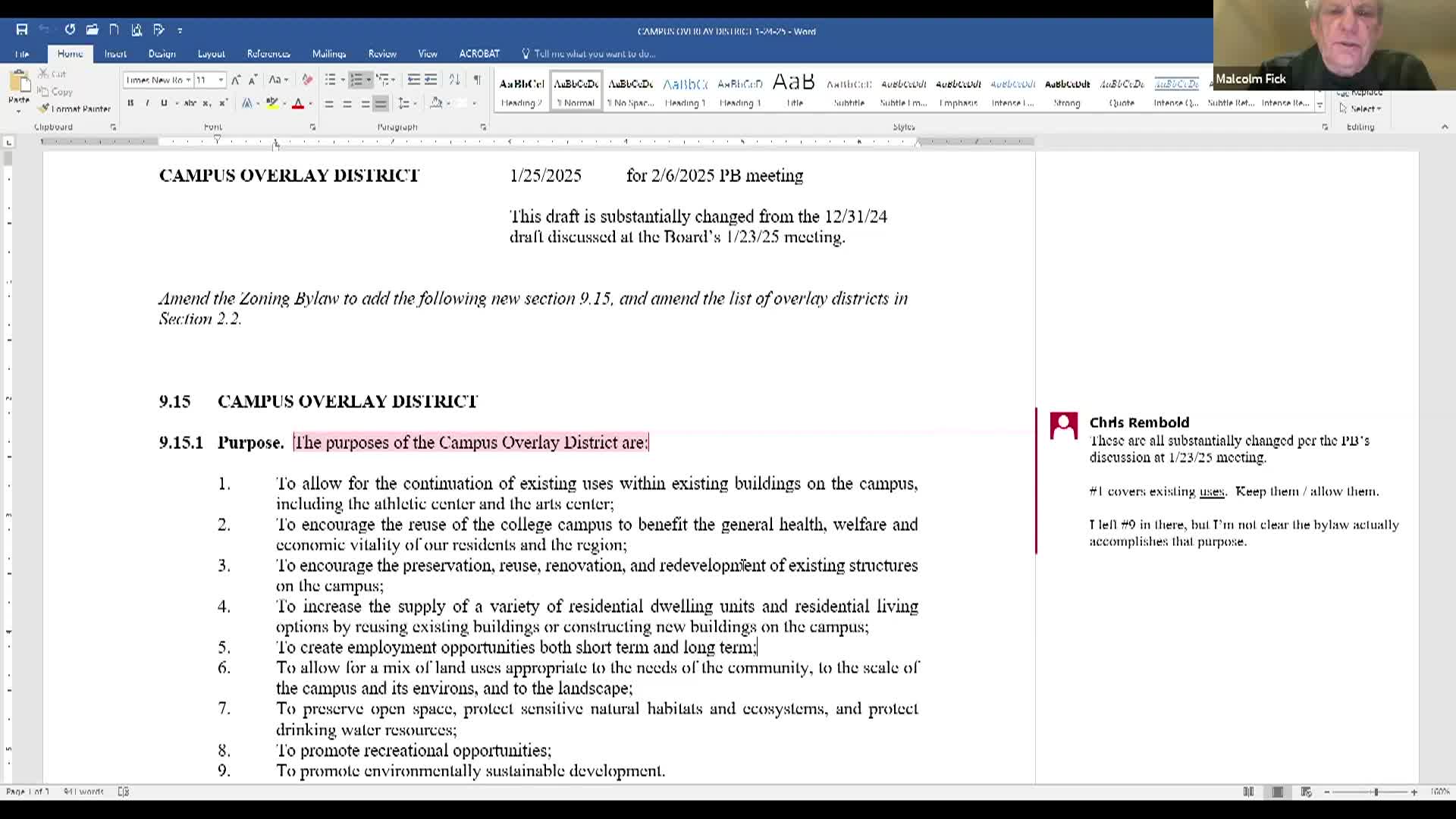Align text left

pyautogui.click(x=329, y=103)
